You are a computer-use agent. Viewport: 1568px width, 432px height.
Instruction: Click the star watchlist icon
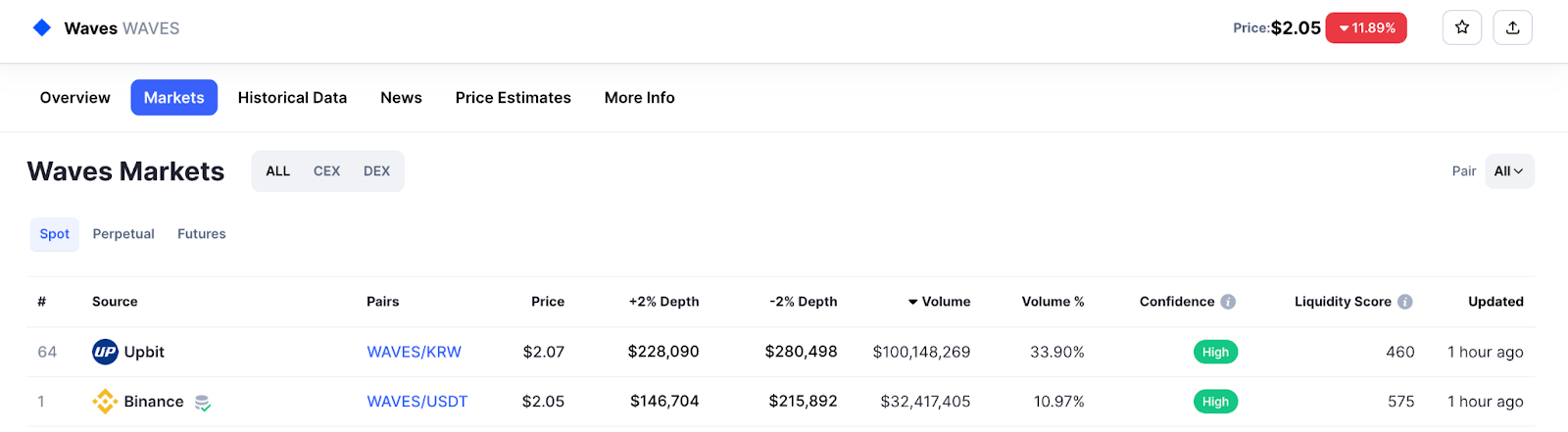pyautogui.click(x=1462, y=27)
